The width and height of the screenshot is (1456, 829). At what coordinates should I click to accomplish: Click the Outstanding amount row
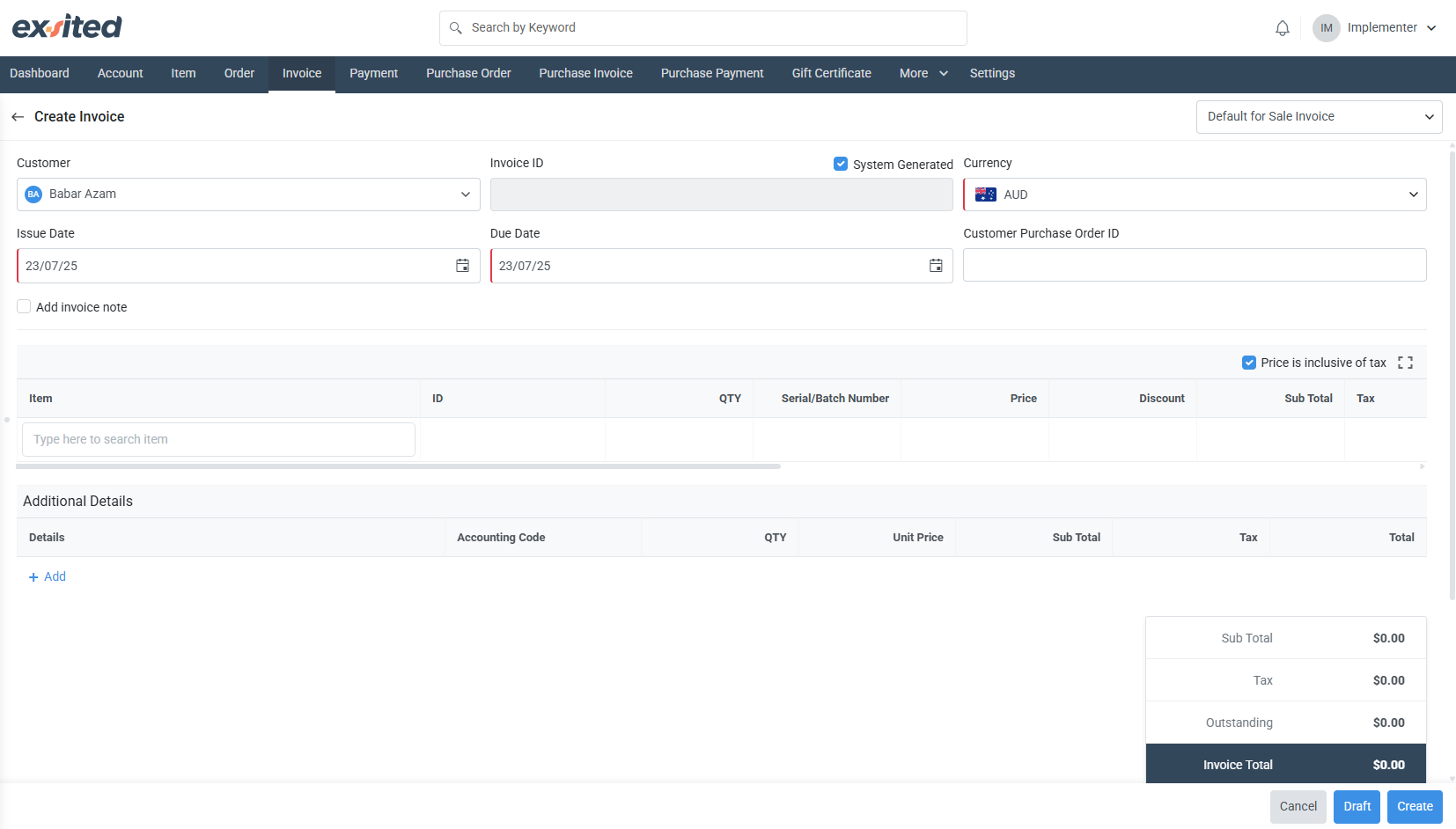click(1286, 723)
